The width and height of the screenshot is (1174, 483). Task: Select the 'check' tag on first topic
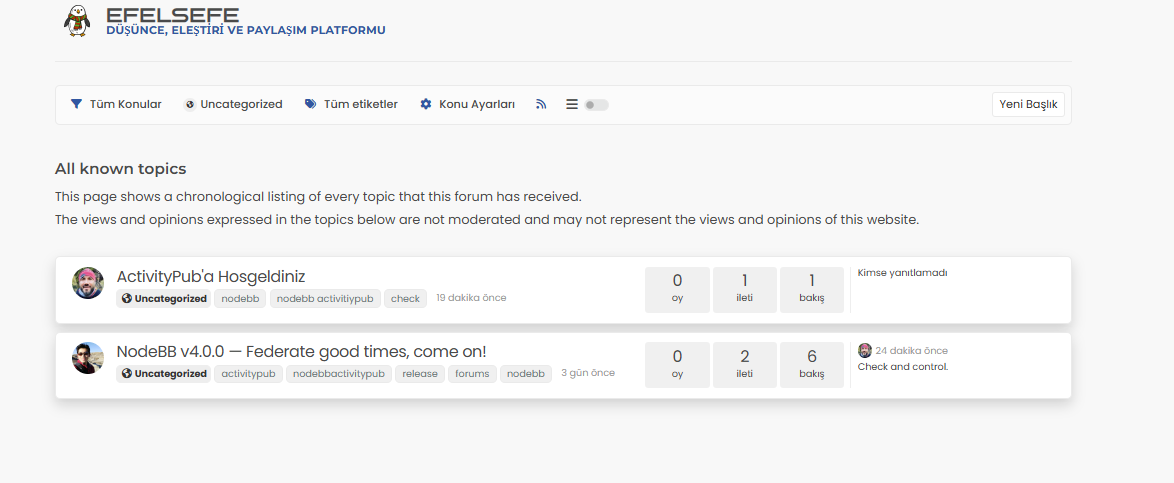405,298
